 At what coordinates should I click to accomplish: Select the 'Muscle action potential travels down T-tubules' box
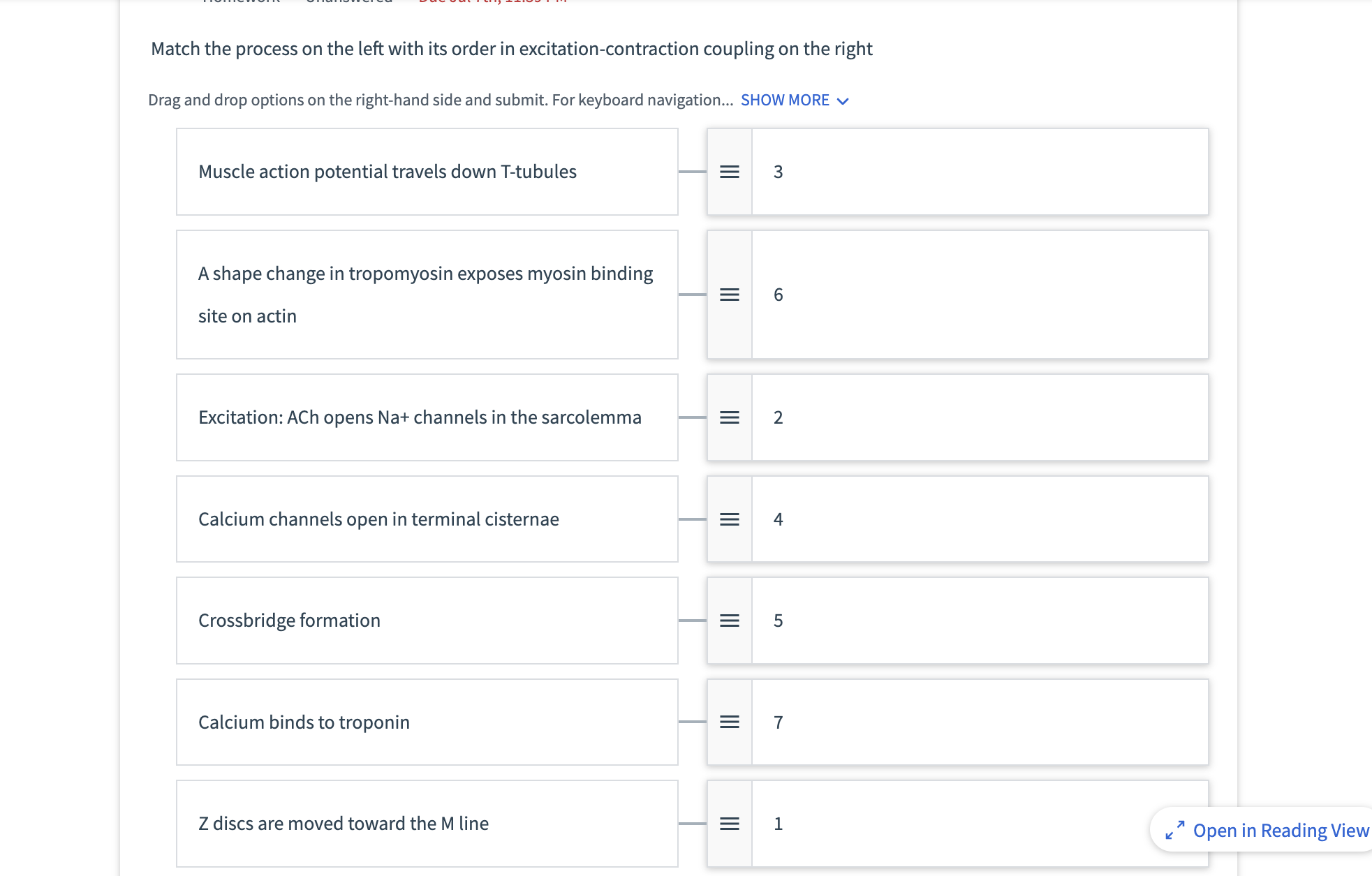click(427, 172)
